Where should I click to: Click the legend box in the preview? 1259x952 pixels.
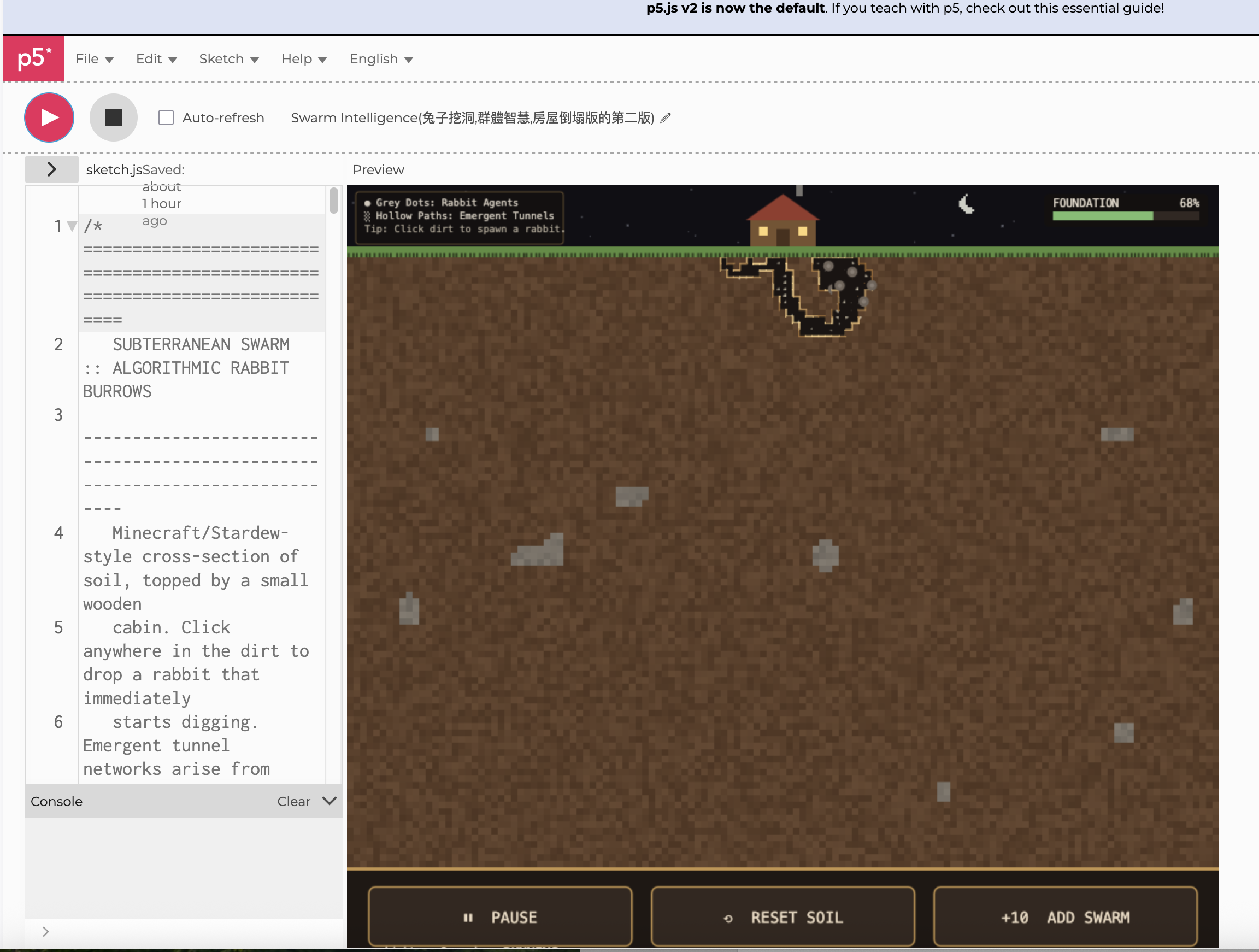point(460,217)
